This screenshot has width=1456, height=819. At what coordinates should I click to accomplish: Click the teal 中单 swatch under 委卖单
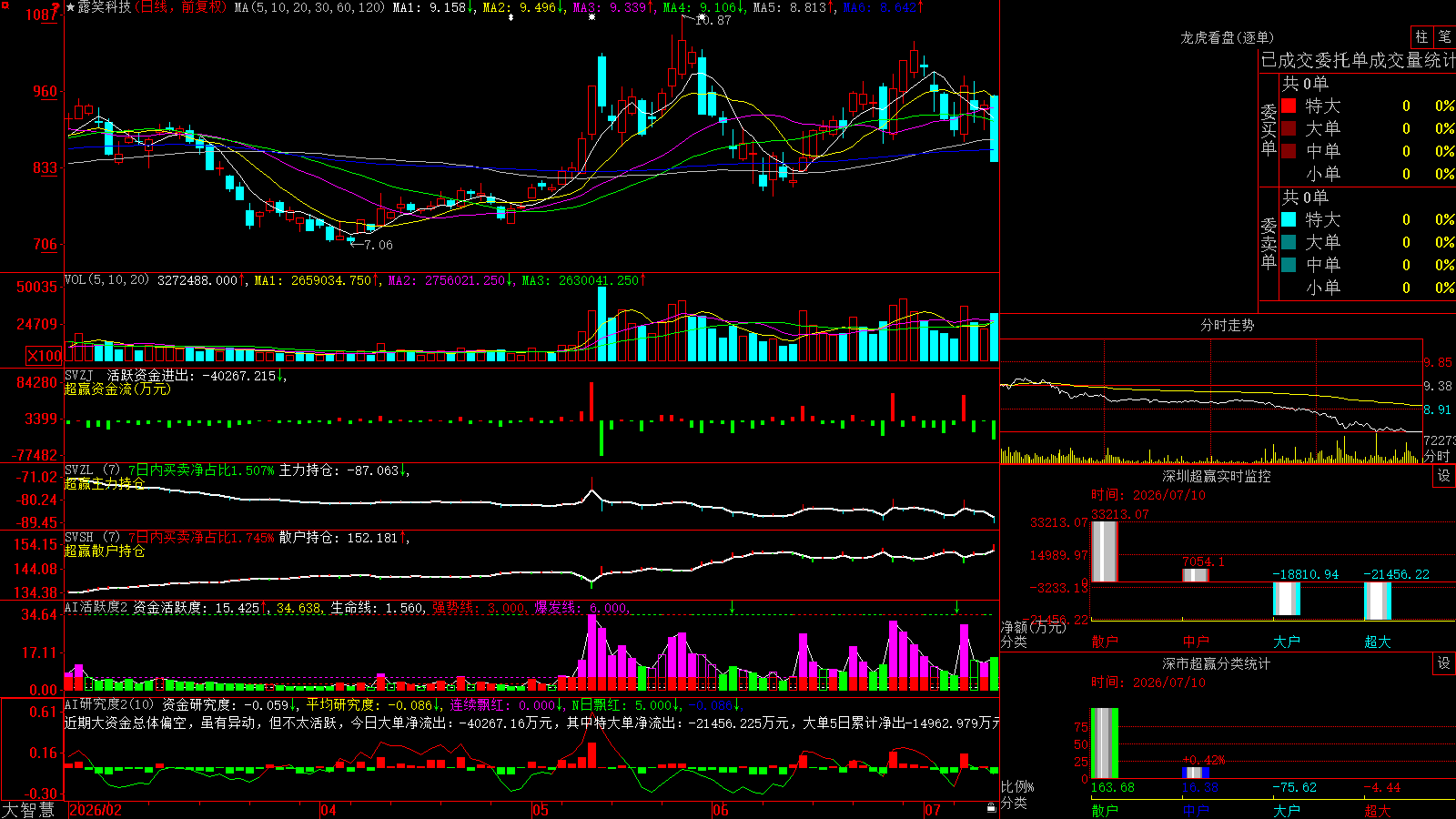point(1289,265)
